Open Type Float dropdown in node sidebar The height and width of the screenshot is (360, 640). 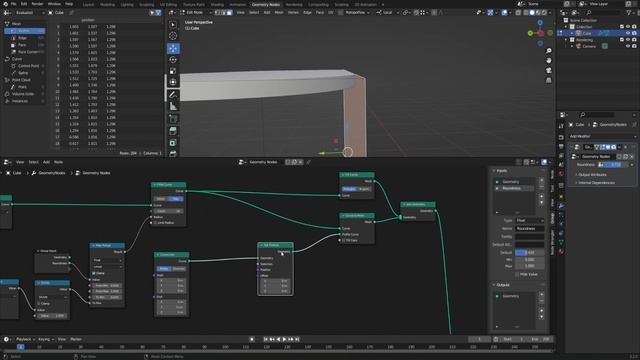point(529,220)
